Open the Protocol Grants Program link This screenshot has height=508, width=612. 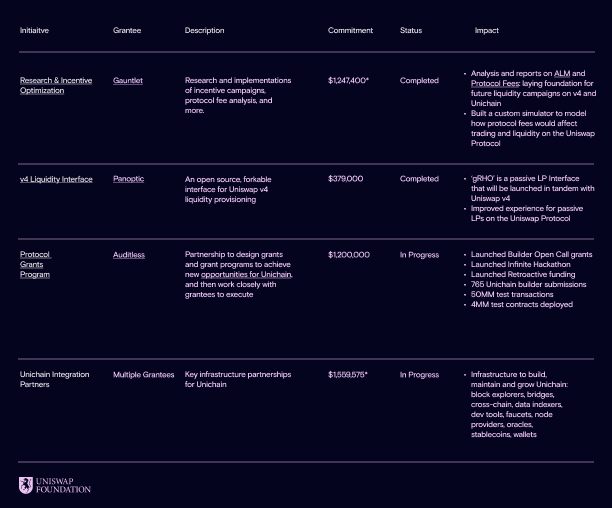point(35,265)
